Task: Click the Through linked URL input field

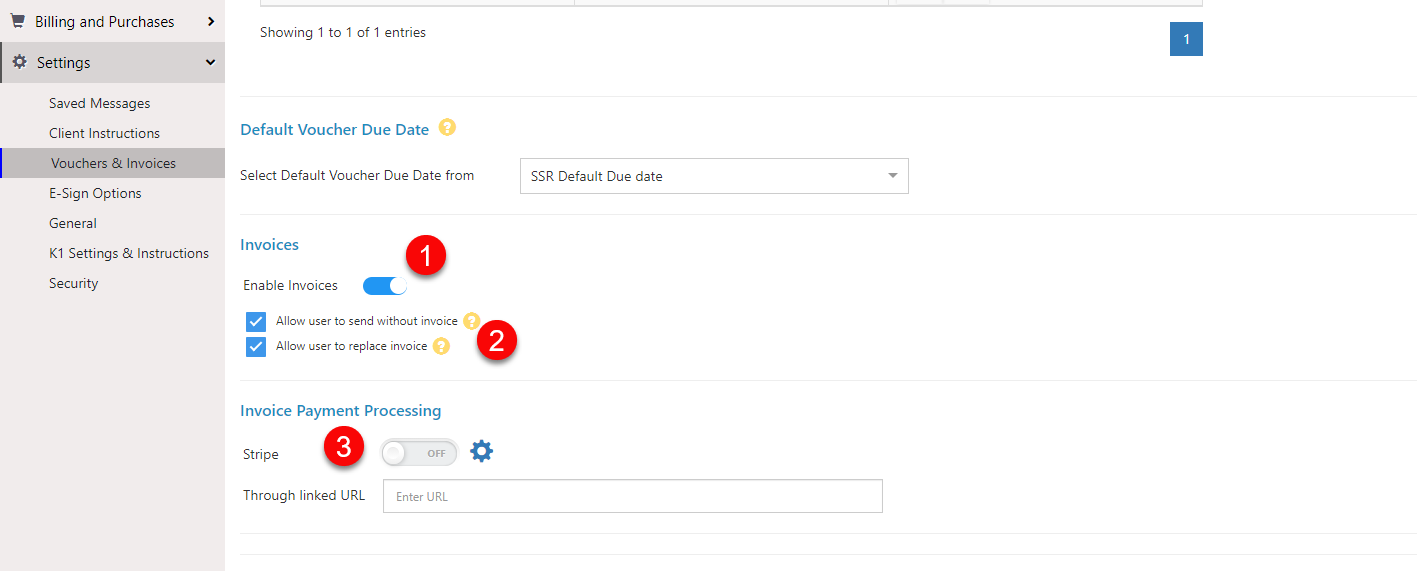Action: pyautogui.click(x=633, y=496)
